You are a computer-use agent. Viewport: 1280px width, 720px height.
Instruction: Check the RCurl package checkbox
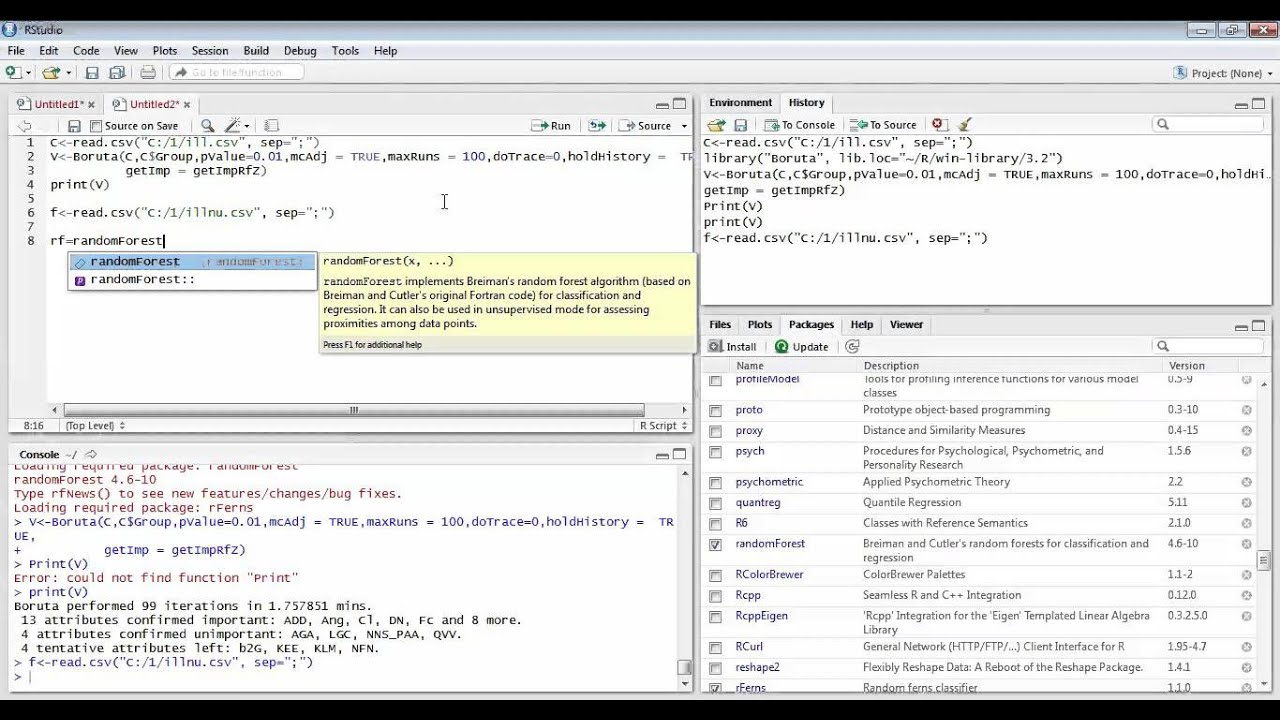click(715, 648)
